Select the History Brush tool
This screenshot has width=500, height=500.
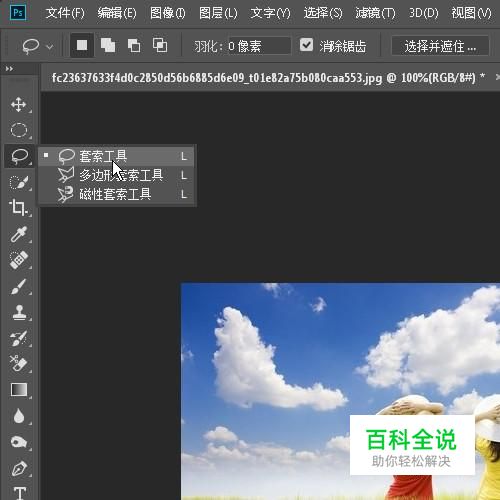tap(19, 338)
